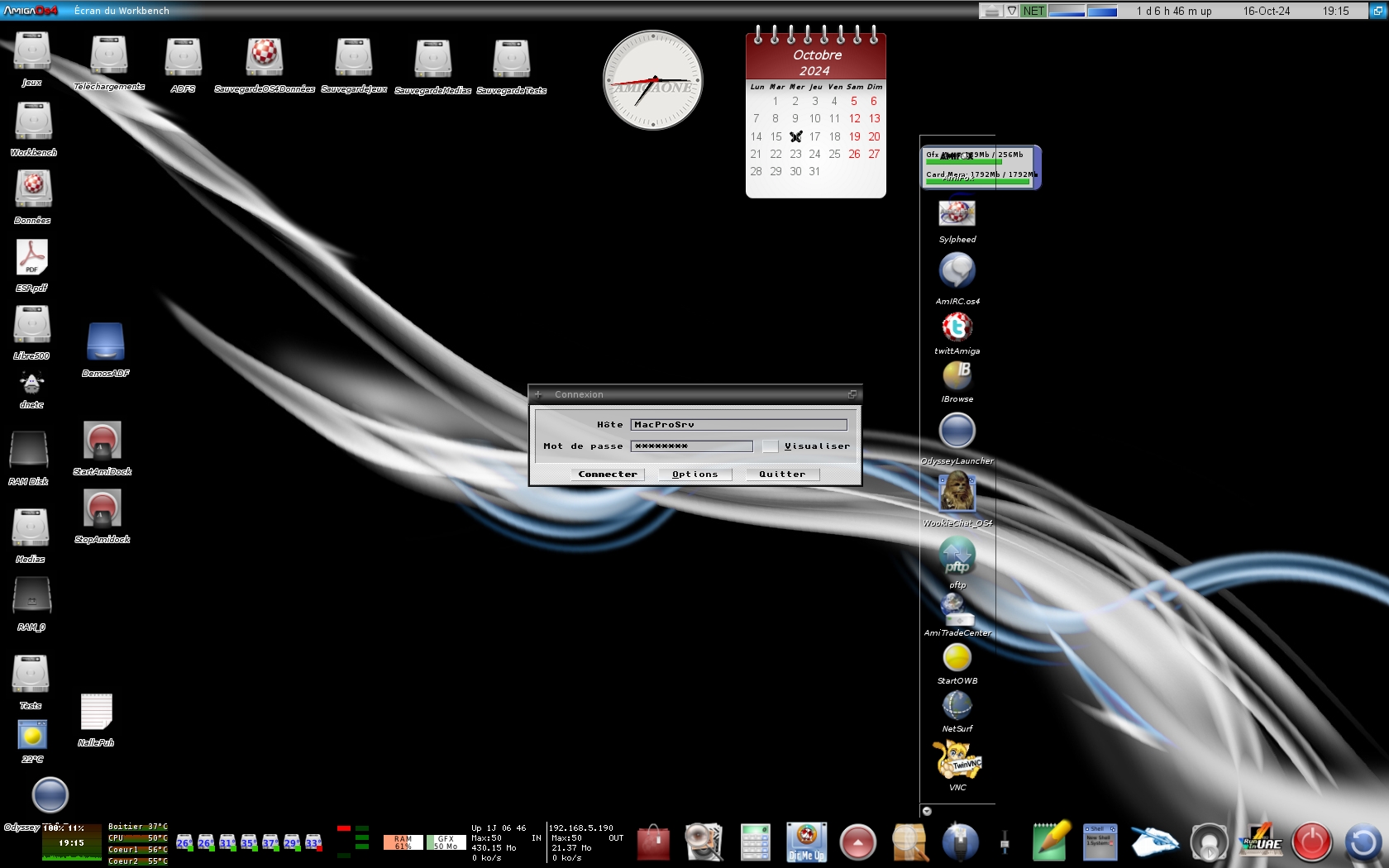Screen dimensions: 1389x868
Task: Open the NallePuh text file icon
Action: (x=96, y=713)
